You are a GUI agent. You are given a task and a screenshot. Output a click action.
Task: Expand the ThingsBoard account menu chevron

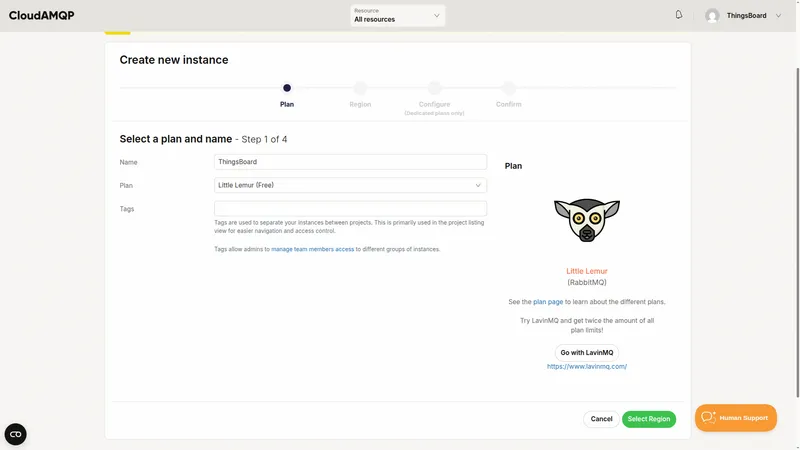[779, 16]
